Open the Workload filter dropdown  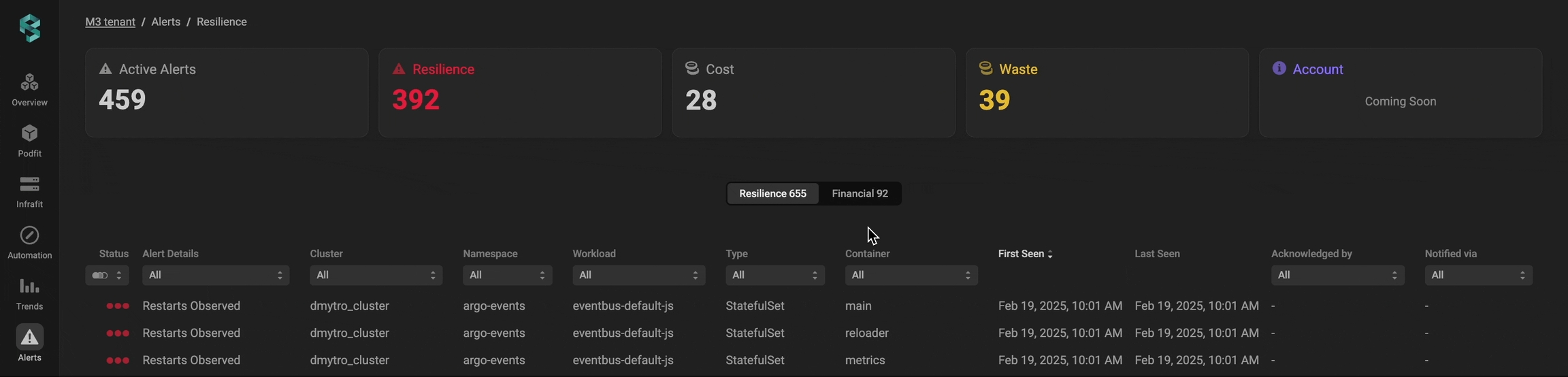point(638,275)
